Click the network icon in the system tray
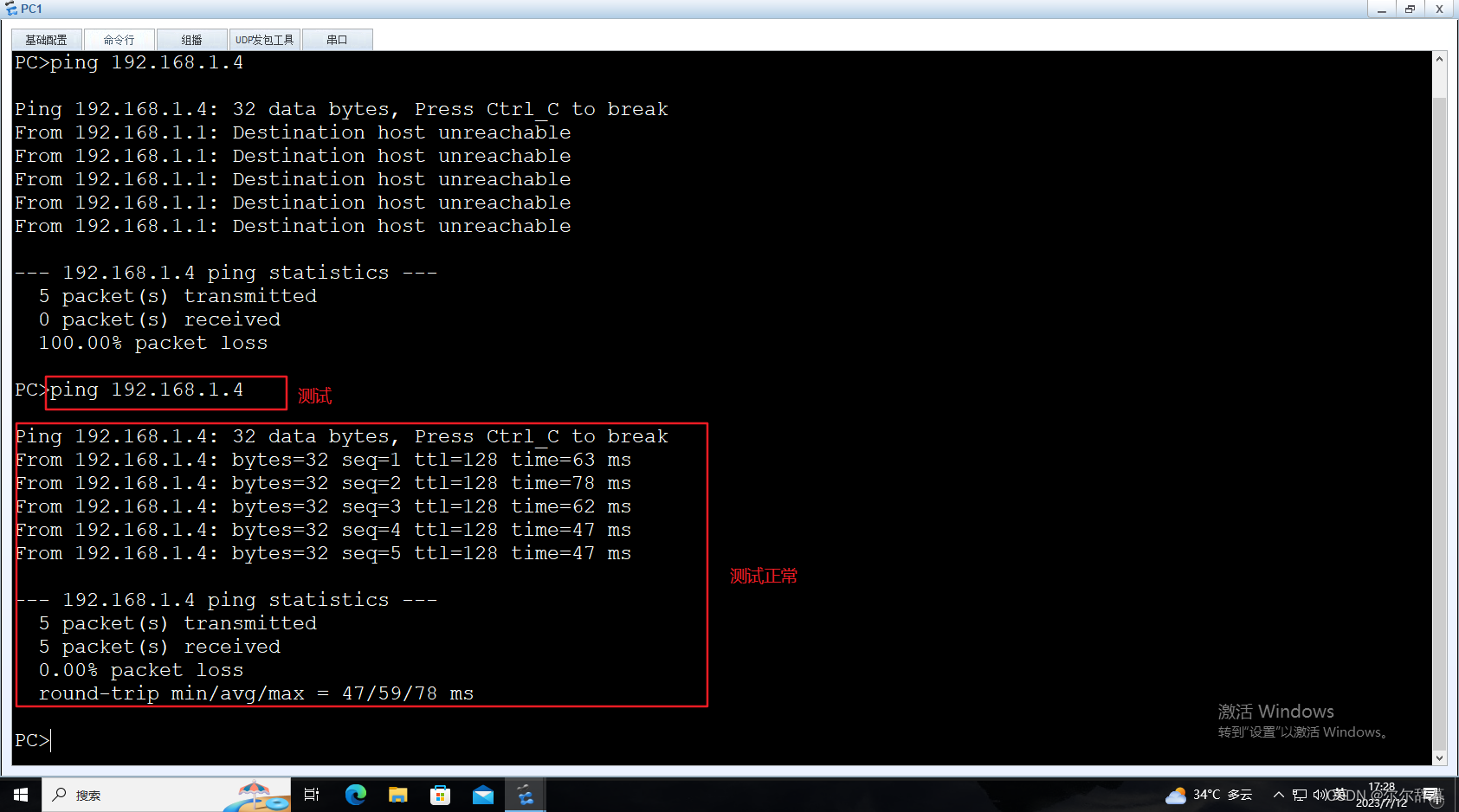Image resolution: width=1459 pixels, height=812 pixels. coord(1301,794)
